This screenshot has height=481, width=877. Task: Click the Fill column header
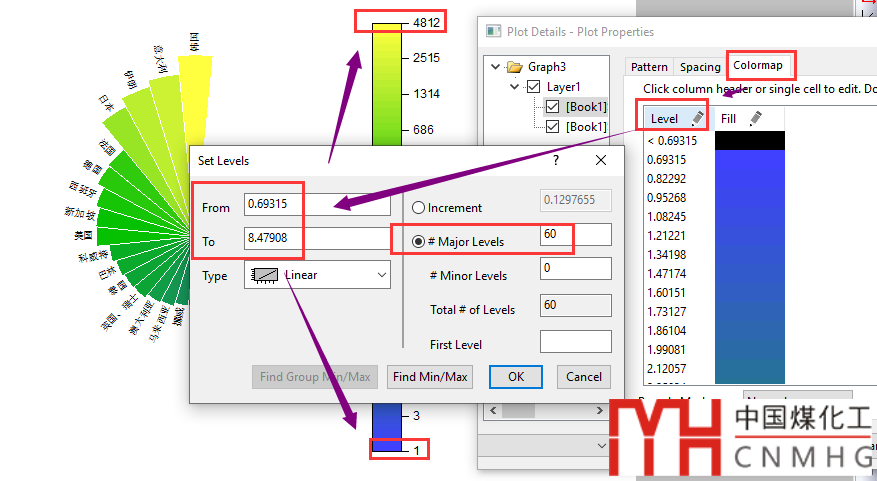pyautogui.click(x=749, y=119)
